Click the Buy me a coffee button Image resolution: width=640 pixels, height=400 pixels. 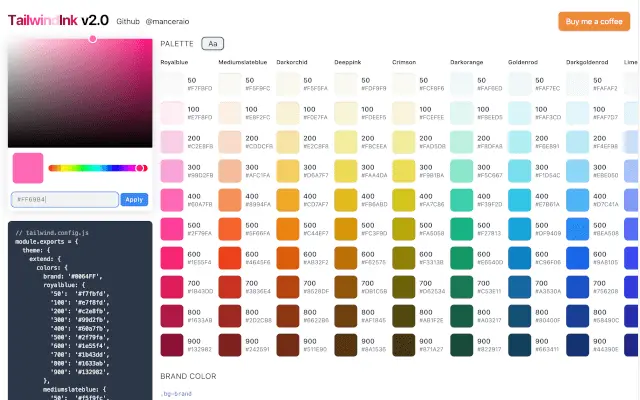594,21
